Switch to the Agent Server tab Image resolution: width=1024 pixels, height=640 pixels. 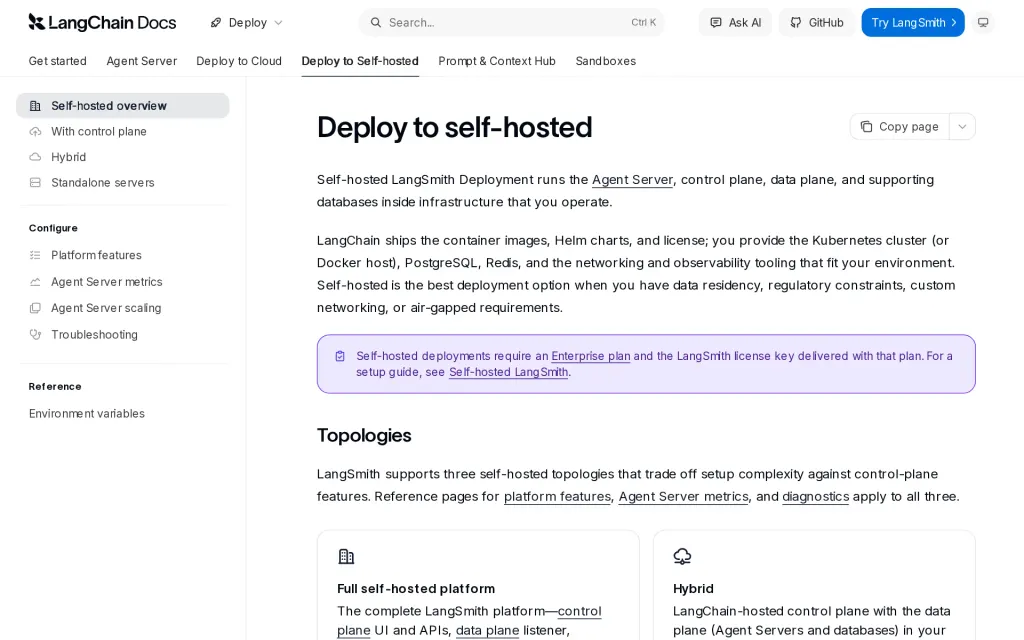142,61
